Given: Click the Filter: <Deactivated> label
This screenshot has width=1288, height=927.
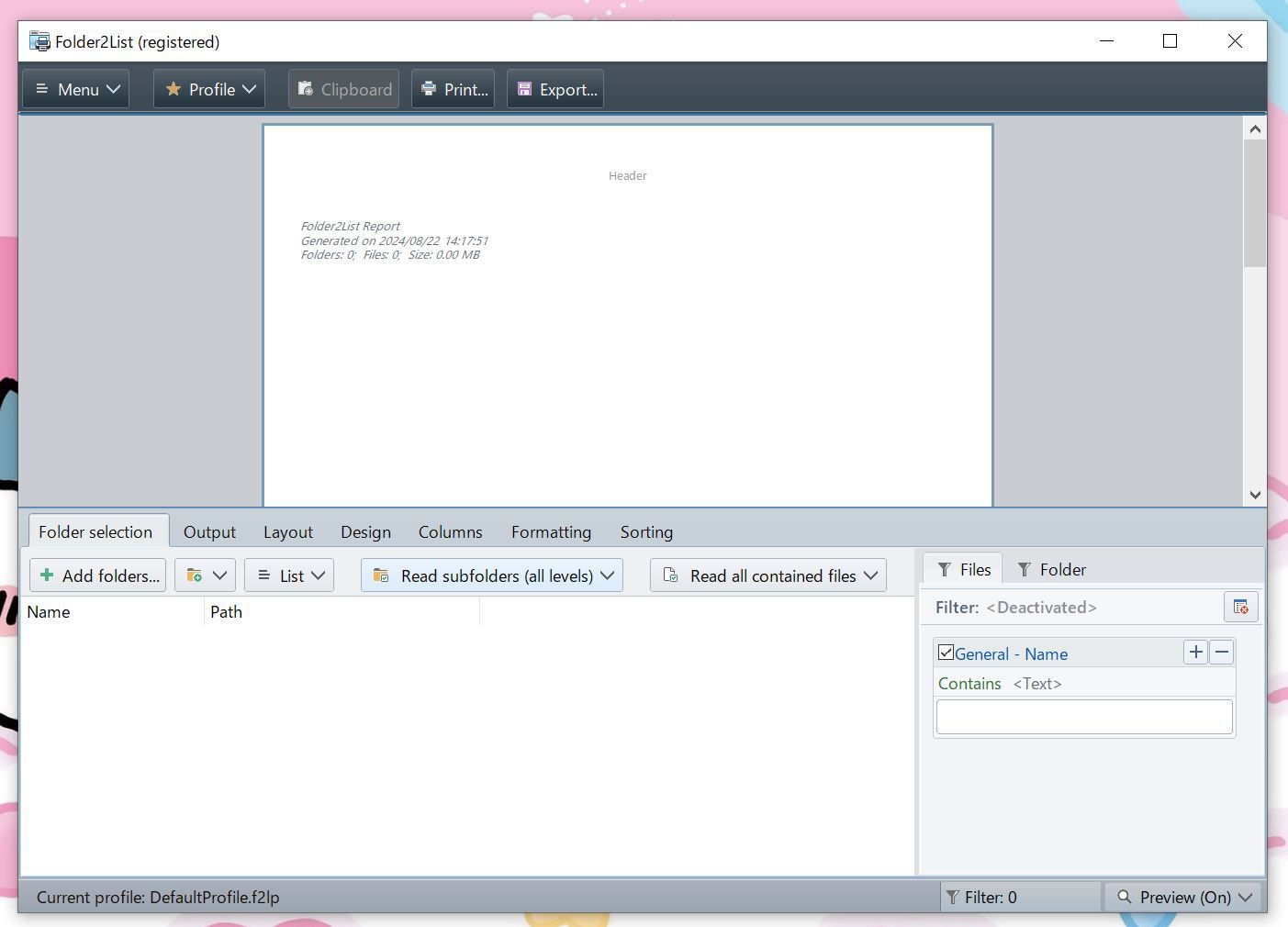Looking at the screenshot, I should pos(1015,607).
